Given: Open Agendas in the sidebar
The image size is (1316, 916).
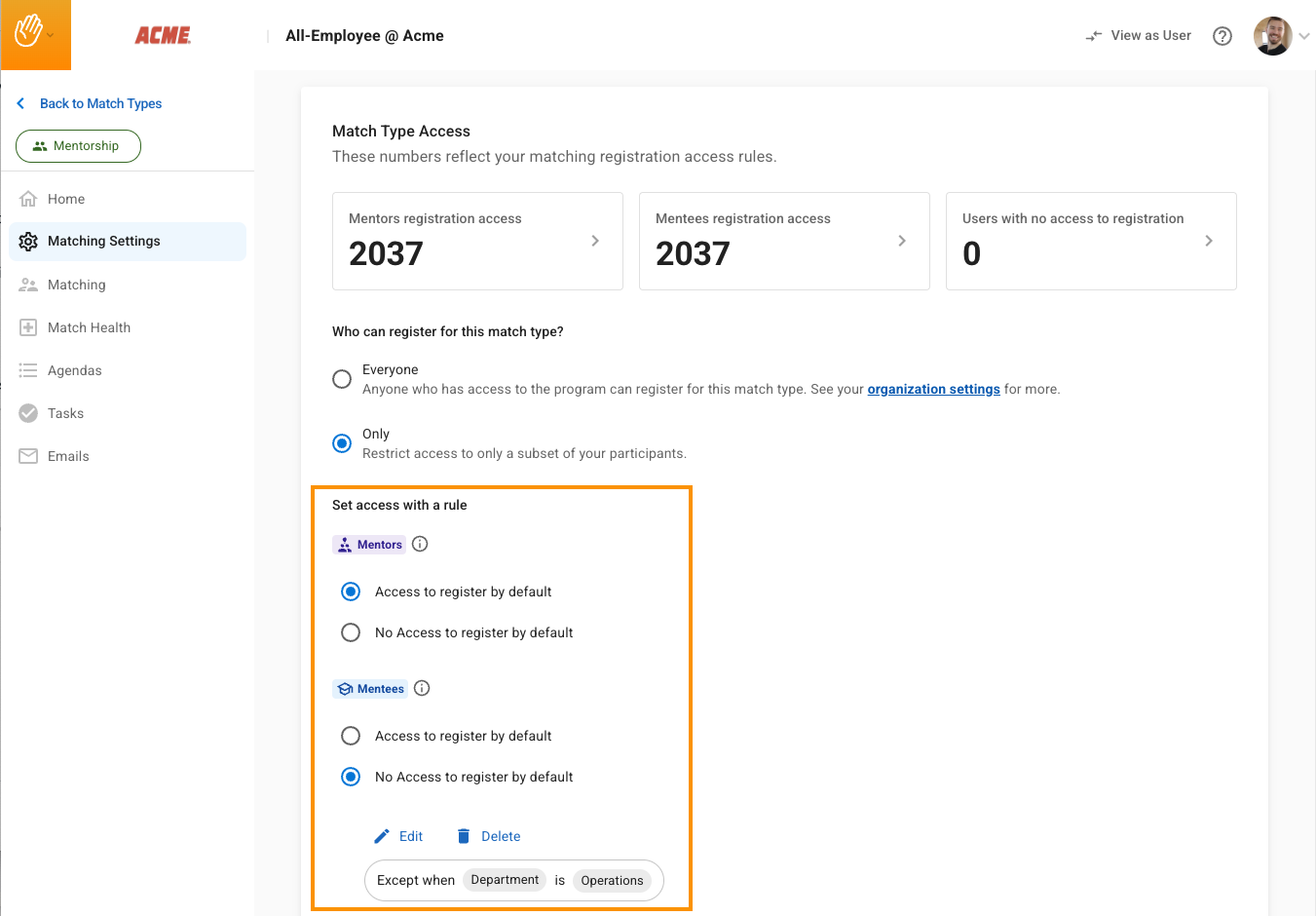Looking at the screenshot, I should tap(74, 370).
